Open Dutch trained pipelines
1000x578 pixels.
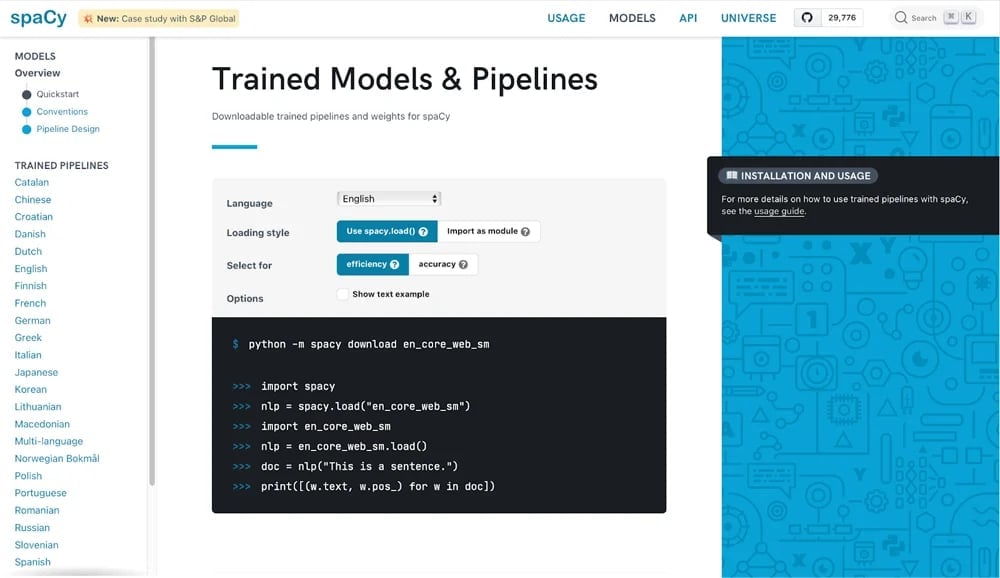pos(28,251)
